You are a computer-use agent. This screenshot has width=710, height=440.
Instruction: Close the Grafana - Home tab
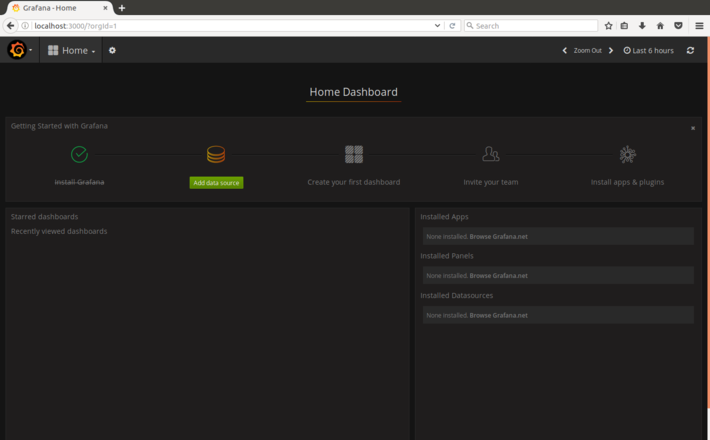(x=105, y=8)
